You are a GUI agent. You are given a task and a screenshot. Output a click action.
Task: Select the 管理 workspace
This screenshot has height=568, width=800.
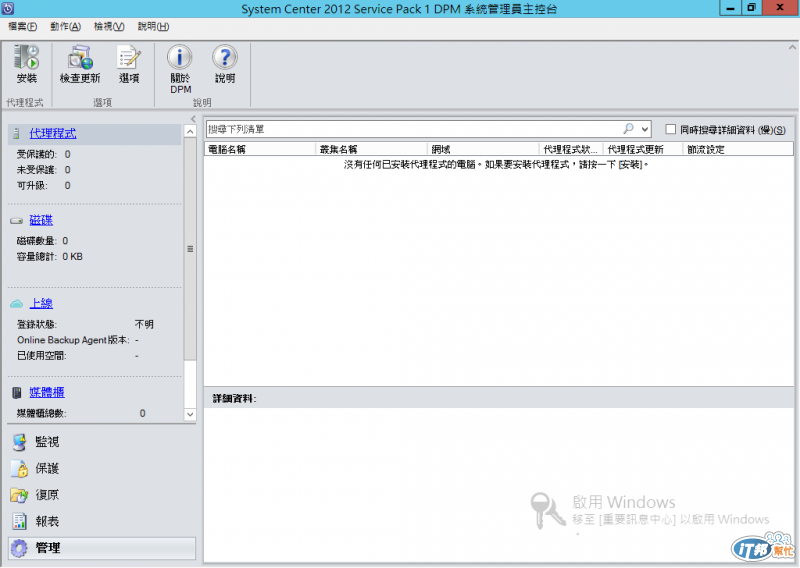click(x=102, y=548)
